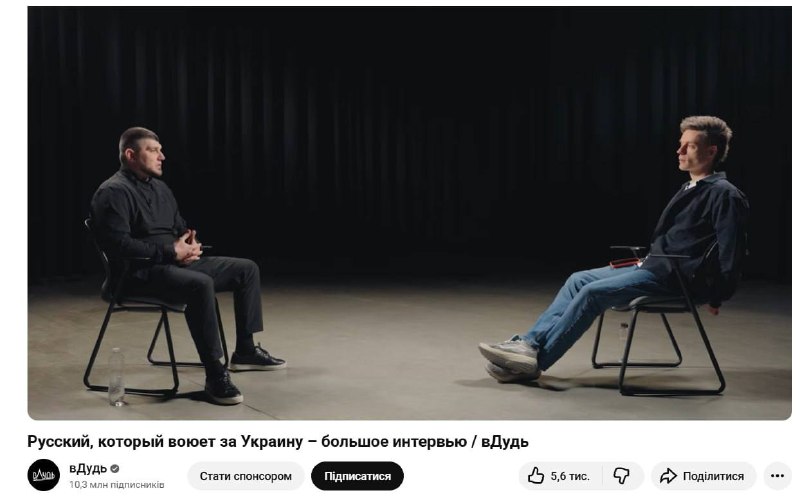Click the 5,6 тис. like count

coord(570,476)
